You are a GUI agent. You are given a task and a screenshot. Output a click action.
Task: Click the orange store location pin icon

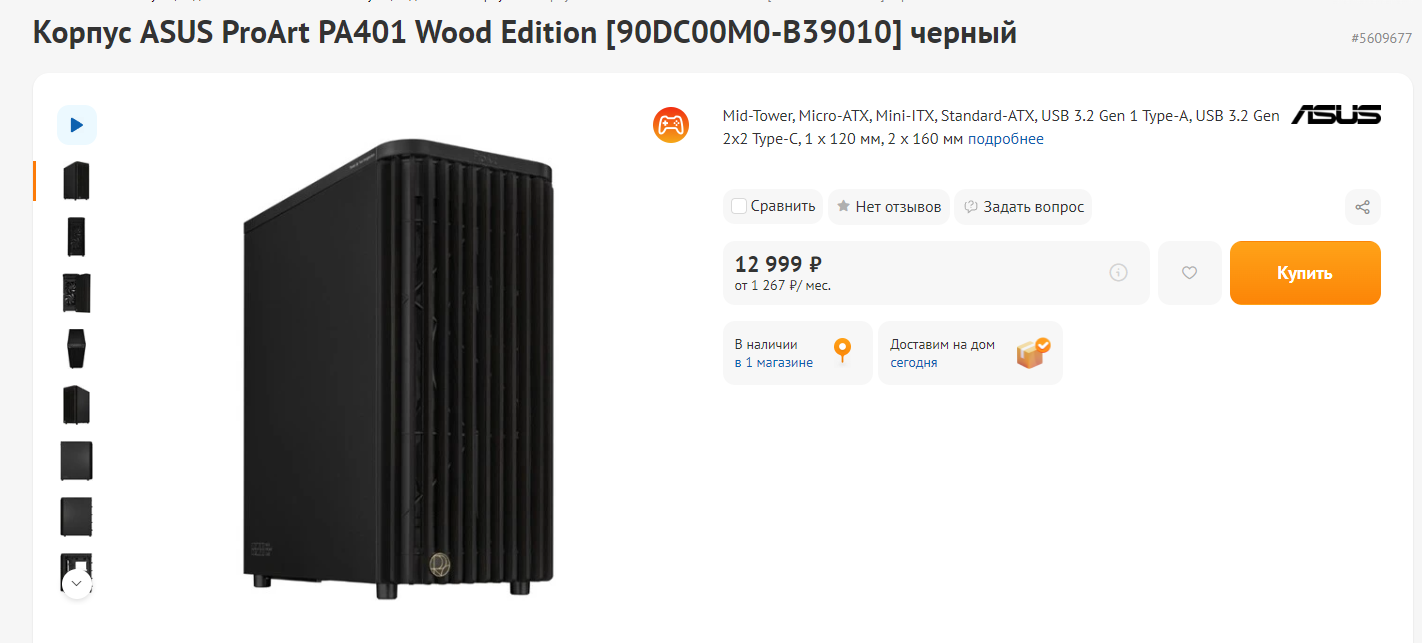[842, 351]
